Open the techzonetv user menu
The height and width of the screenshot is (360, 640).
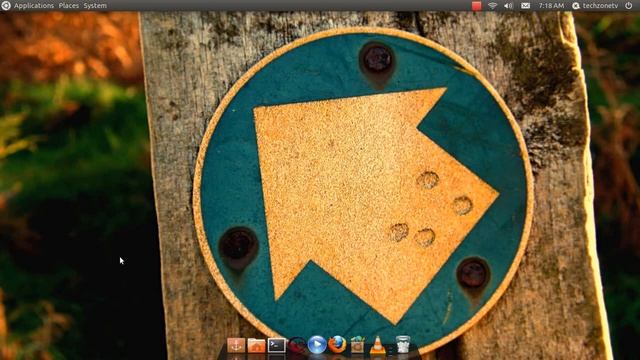click(x=595, y=6)
